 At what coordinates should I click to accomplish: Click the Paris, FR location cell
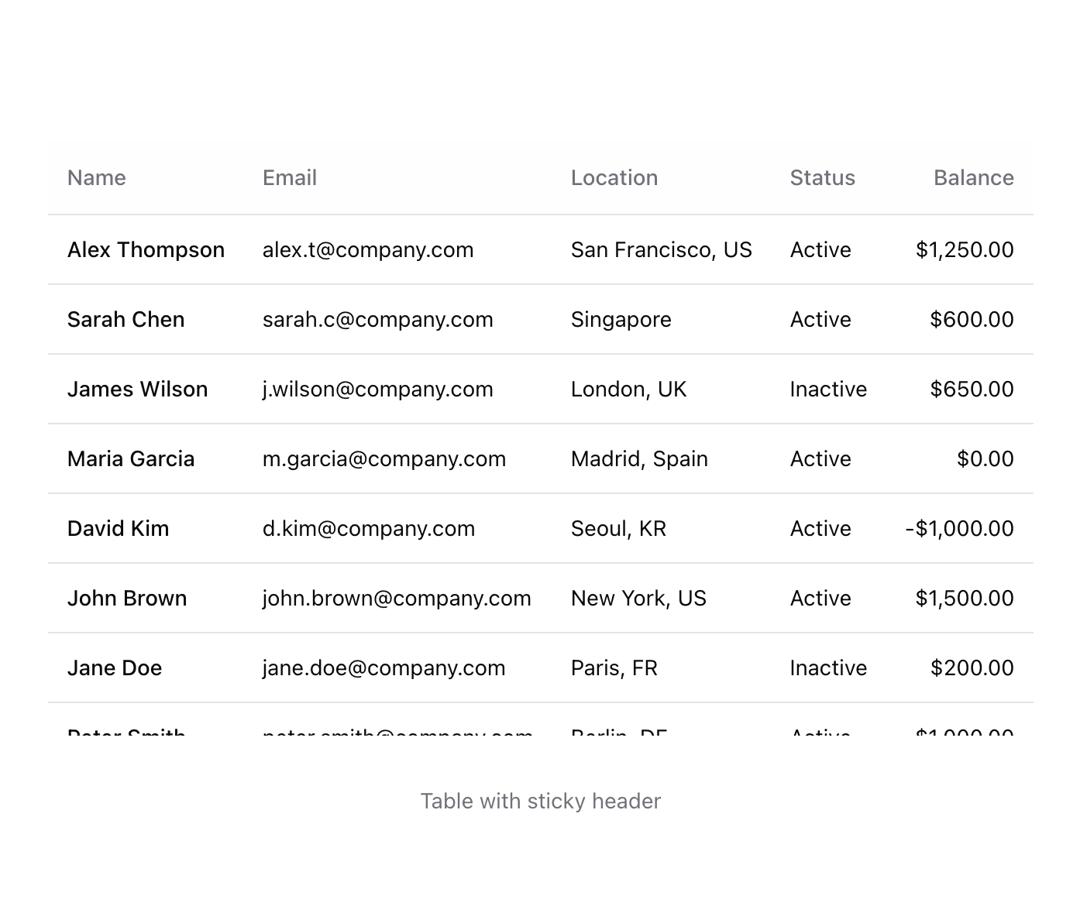(x=614, y=668)
